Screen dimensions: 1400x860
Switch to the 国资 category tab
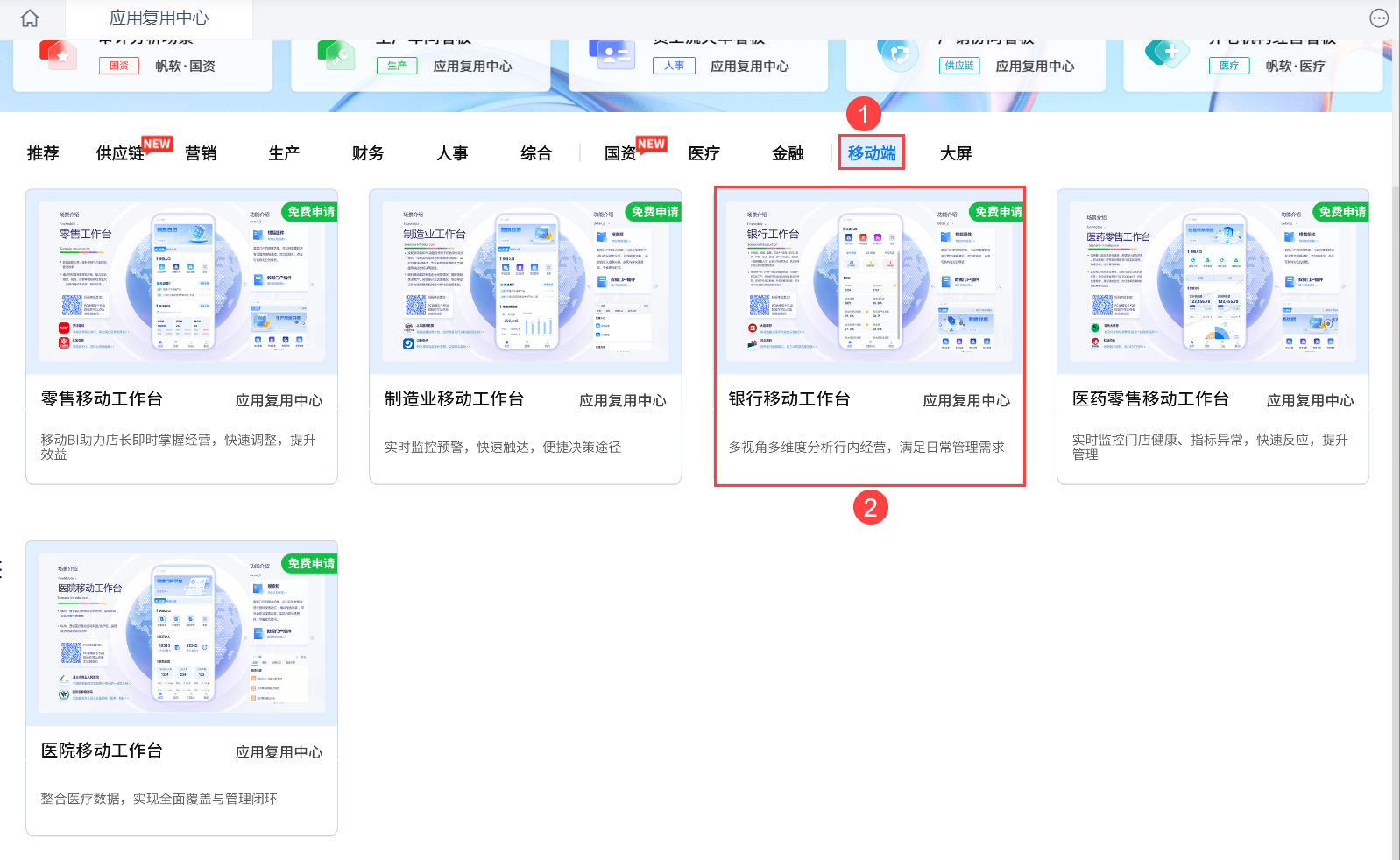[x=620, y=153]
